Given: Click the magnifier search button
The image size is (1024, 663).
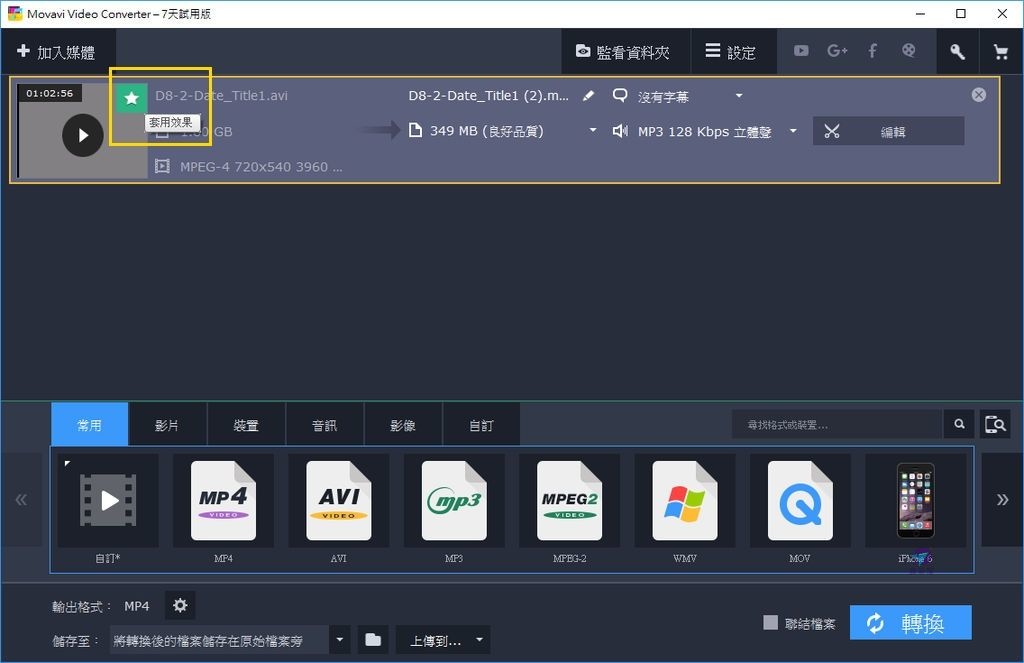Looking at the screenshot, I should click(x=959, y=425).
